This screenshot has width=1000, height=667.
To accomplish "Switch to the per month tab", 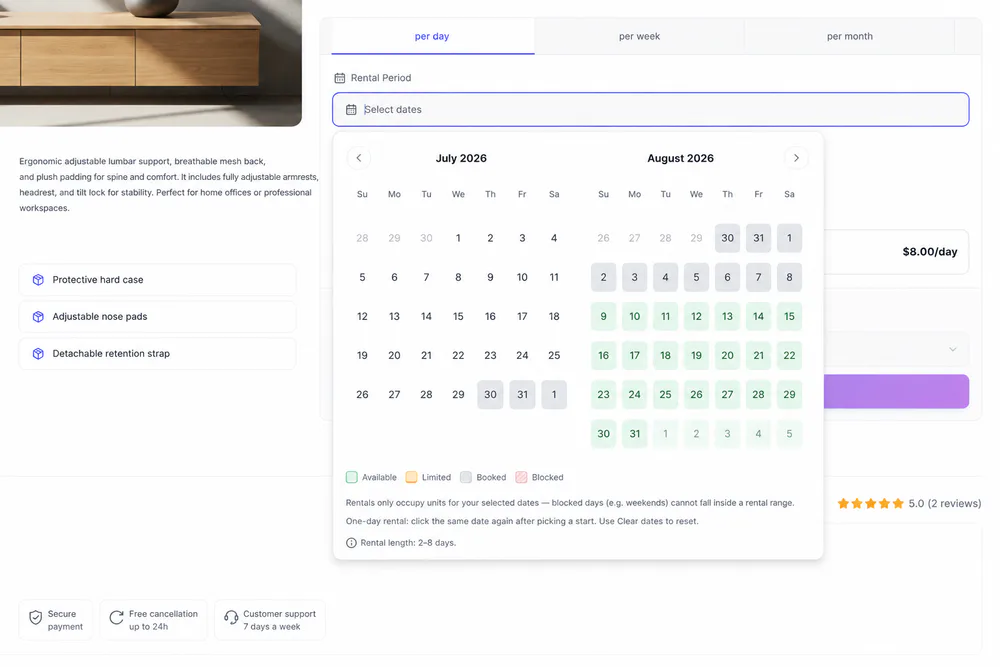I will pos(849,36).
